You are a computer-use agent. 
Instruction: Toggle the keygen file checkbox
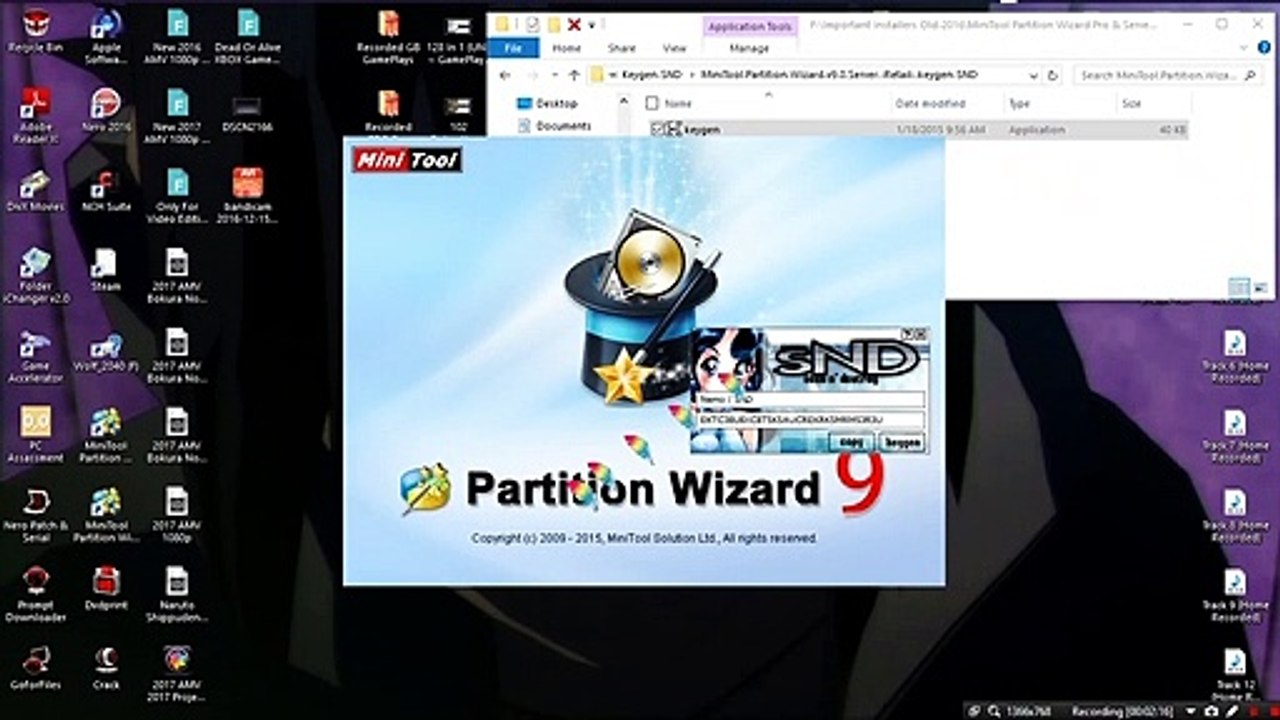657,129
